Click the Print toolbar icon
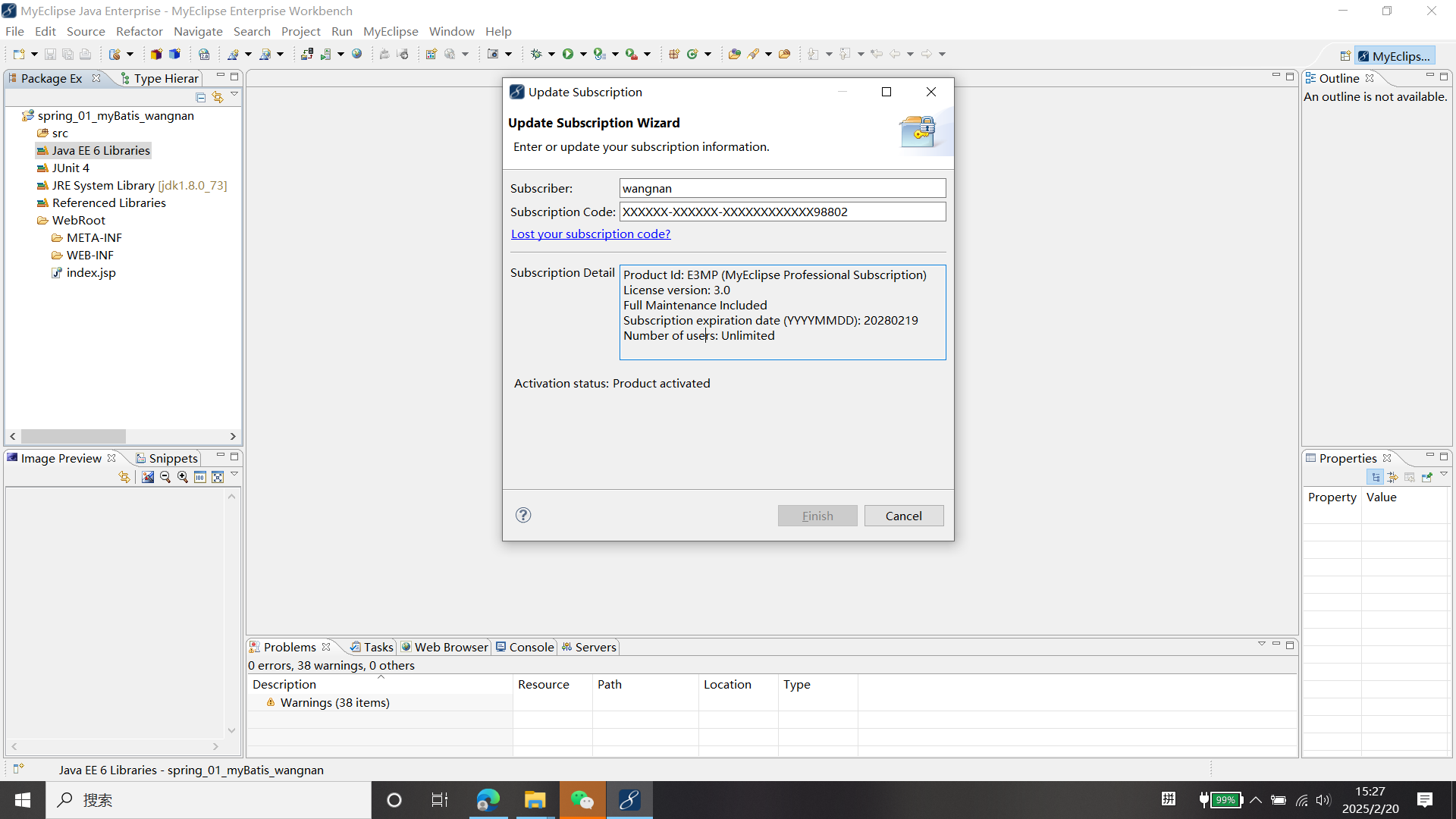 [85, 54]
